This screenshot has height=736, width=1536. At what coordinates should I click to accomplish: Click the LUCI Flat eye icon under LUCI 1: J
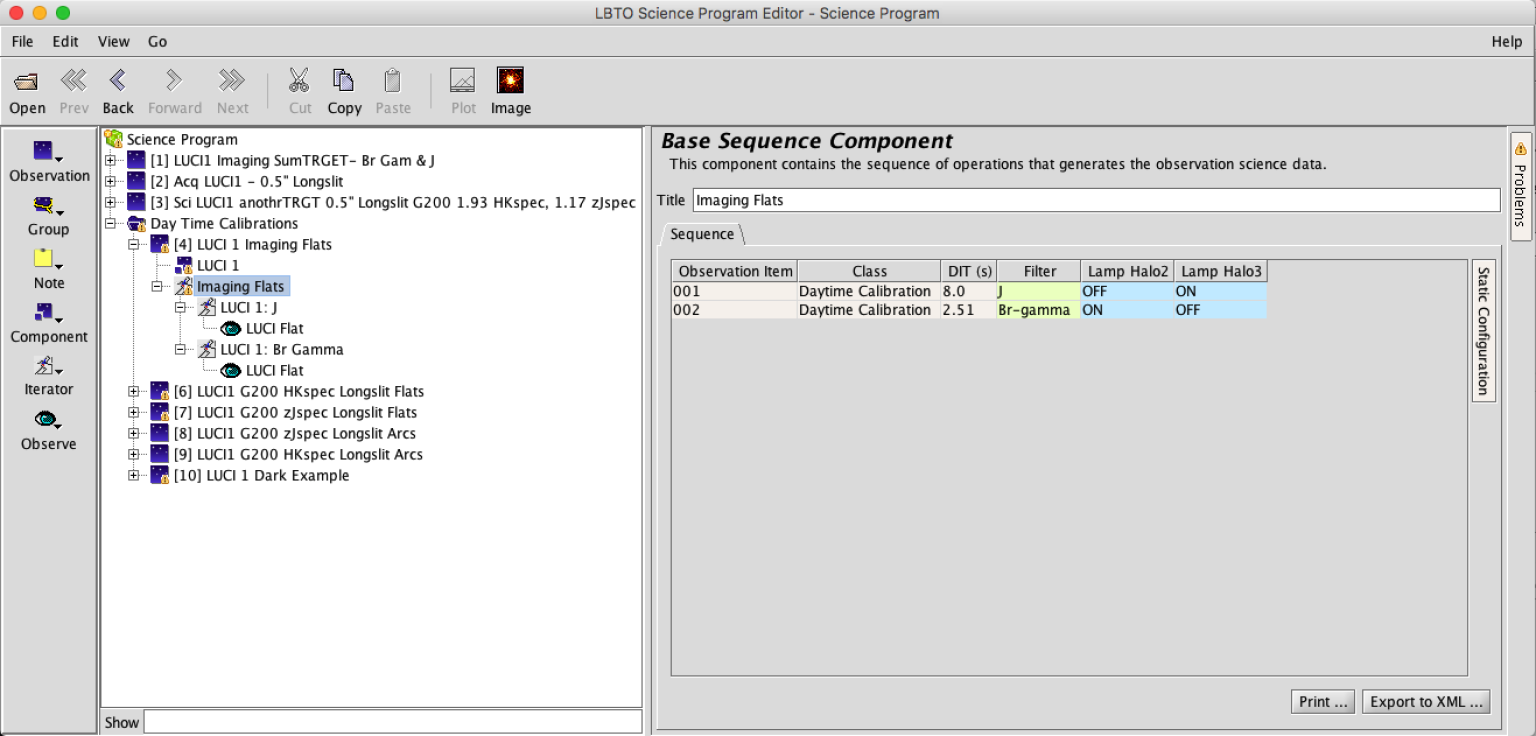(231, 328)
